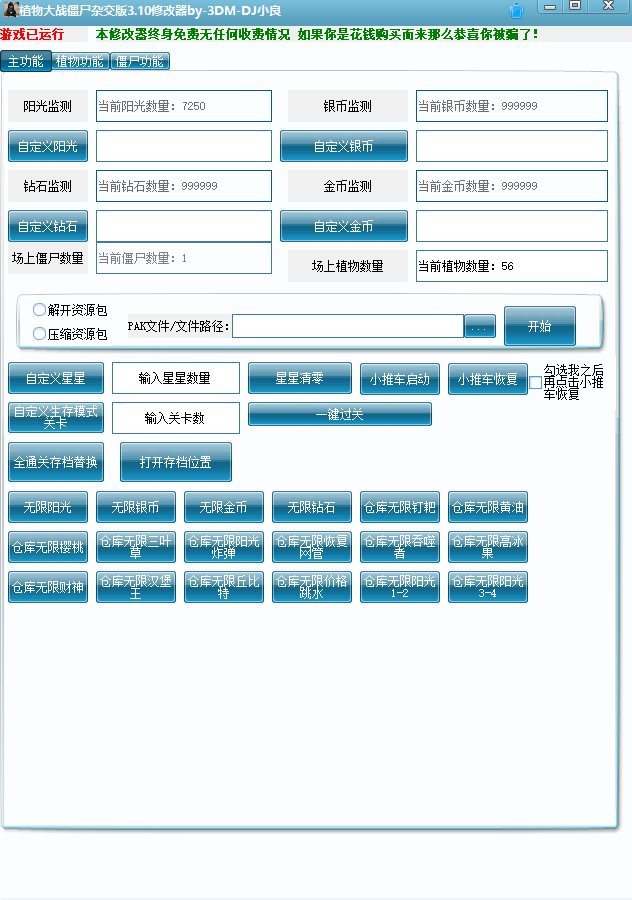The image size is (632, 900).
Task: Click the blue shirt skin icon in title bar
Action: 517,10
